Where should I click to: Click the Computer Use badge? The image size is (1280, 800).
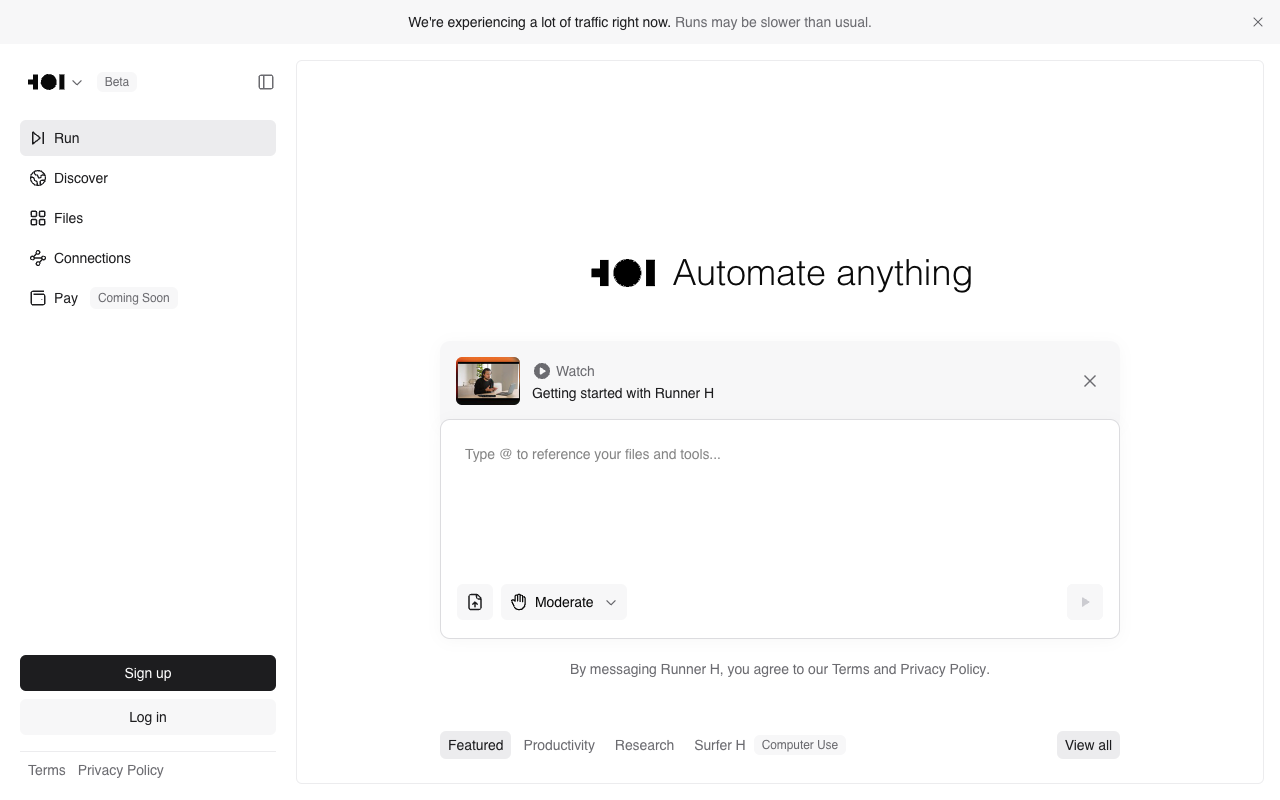pos(800,745)
